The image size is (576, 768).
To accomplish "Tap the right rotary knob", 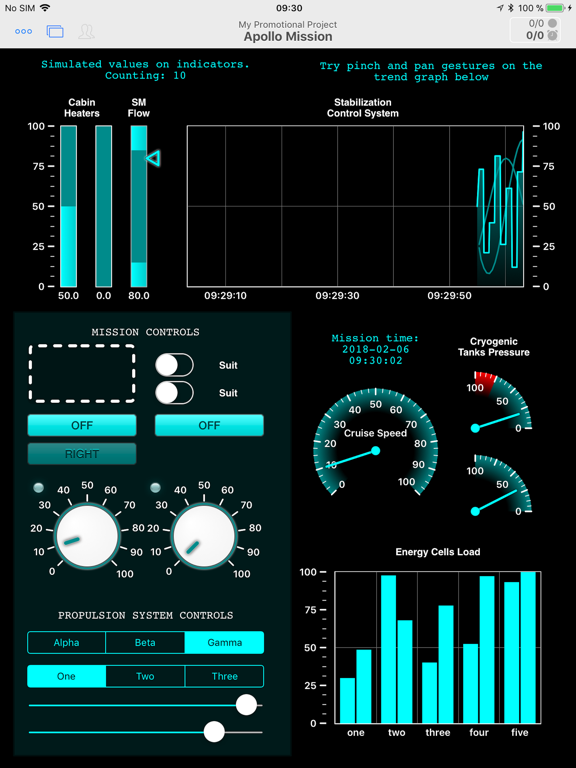I will [204, 536].
